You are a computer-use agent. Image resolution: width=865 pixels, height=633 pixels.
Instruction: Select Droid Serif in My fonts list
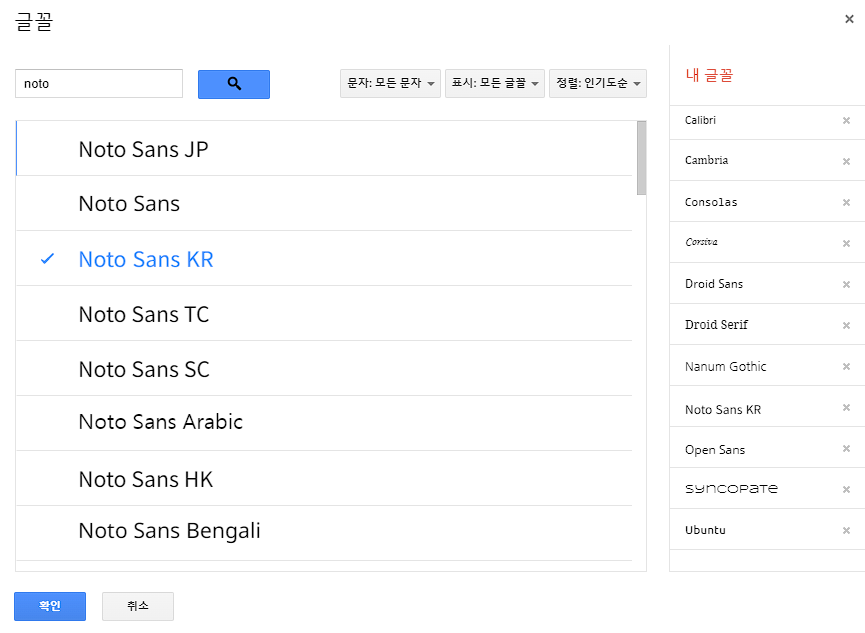coord(716,325)
